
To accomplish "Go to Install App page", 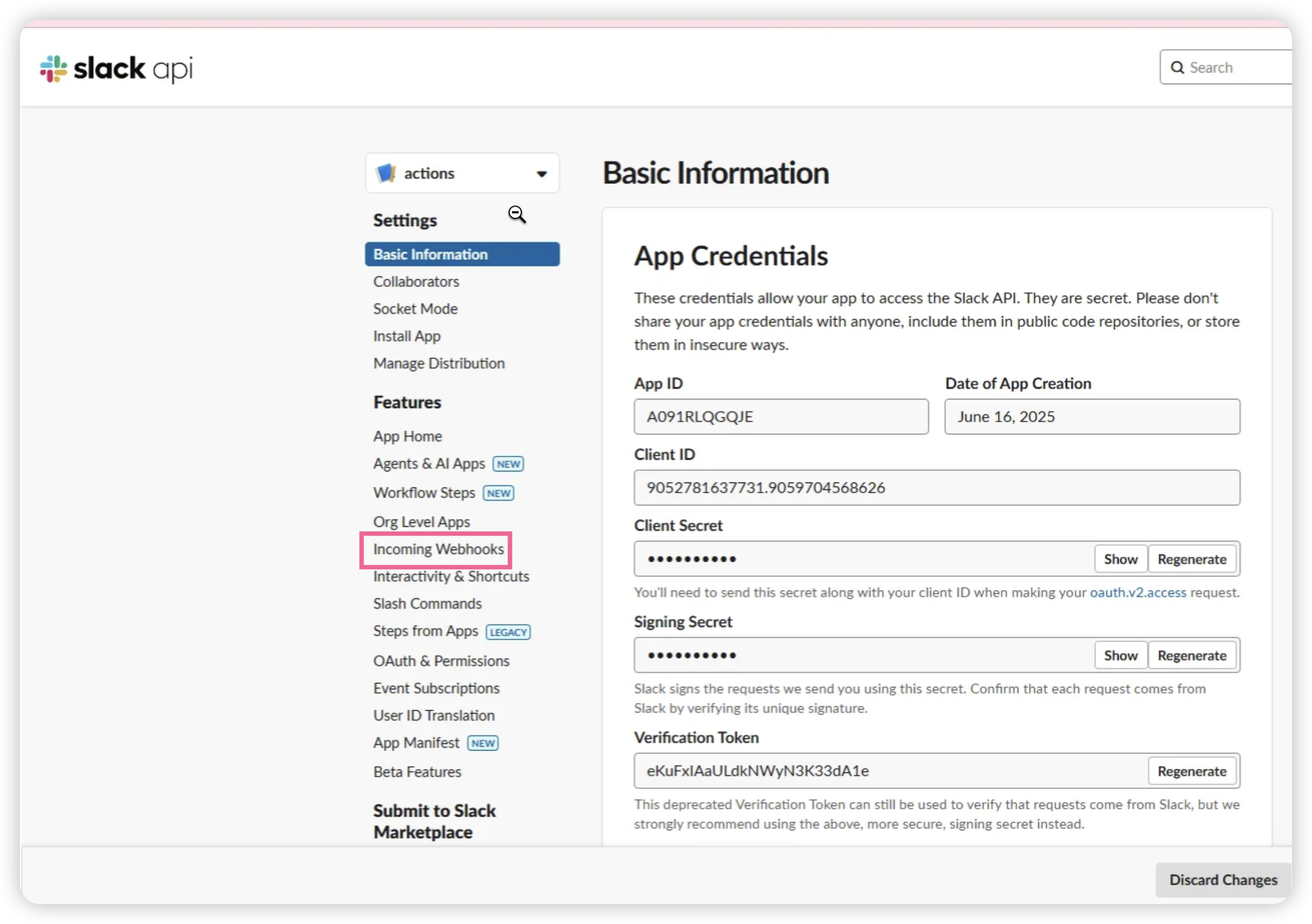I will coord(407,336).
